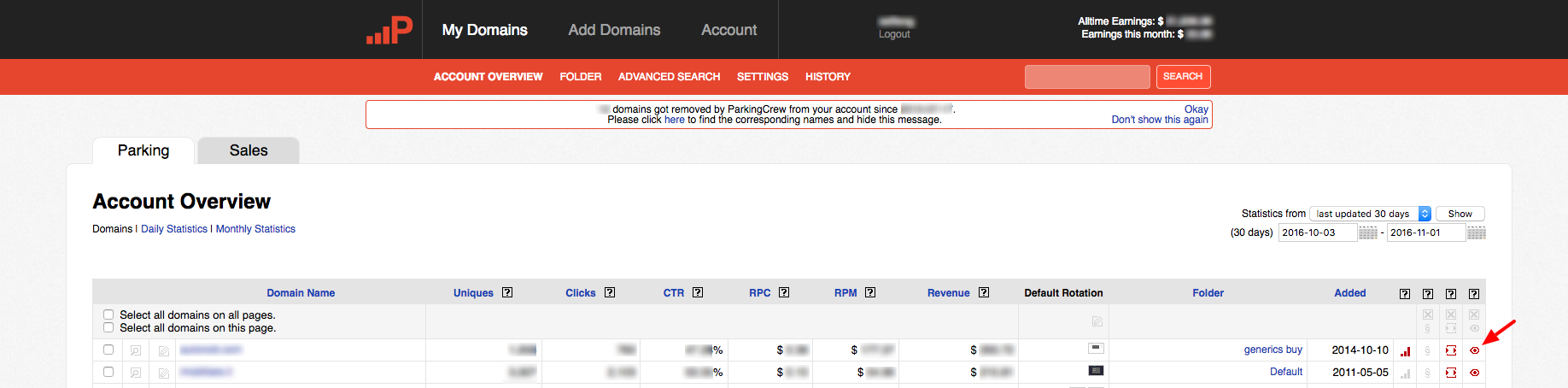Viewport: 1568px width, 388px height.
Task: Click the default rotation template icon in the first row
Action: 1097,349
